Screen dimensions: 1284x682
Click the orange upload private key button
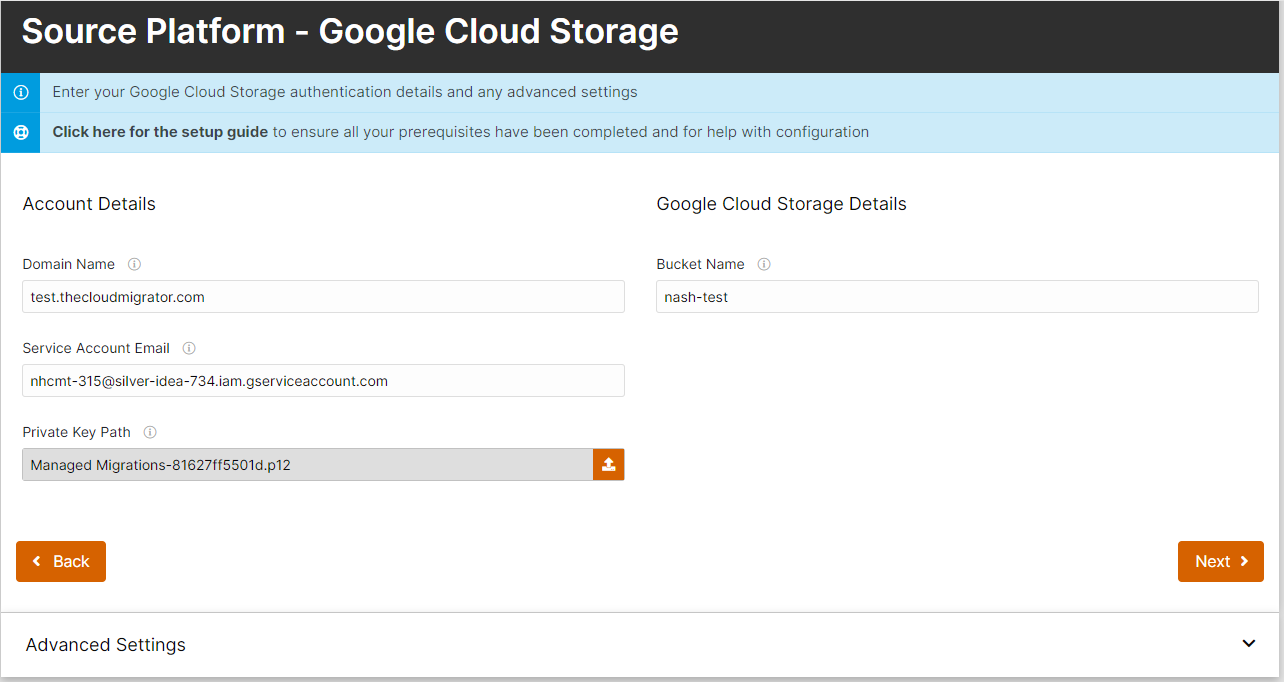pyautogui.click(x=609, y=465)
